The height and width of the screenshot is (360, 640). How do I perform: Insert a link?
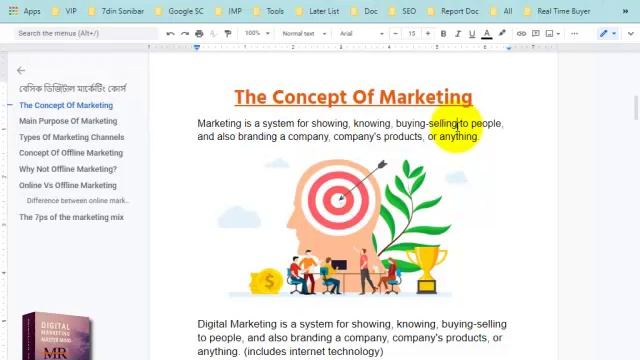(521, 33)
